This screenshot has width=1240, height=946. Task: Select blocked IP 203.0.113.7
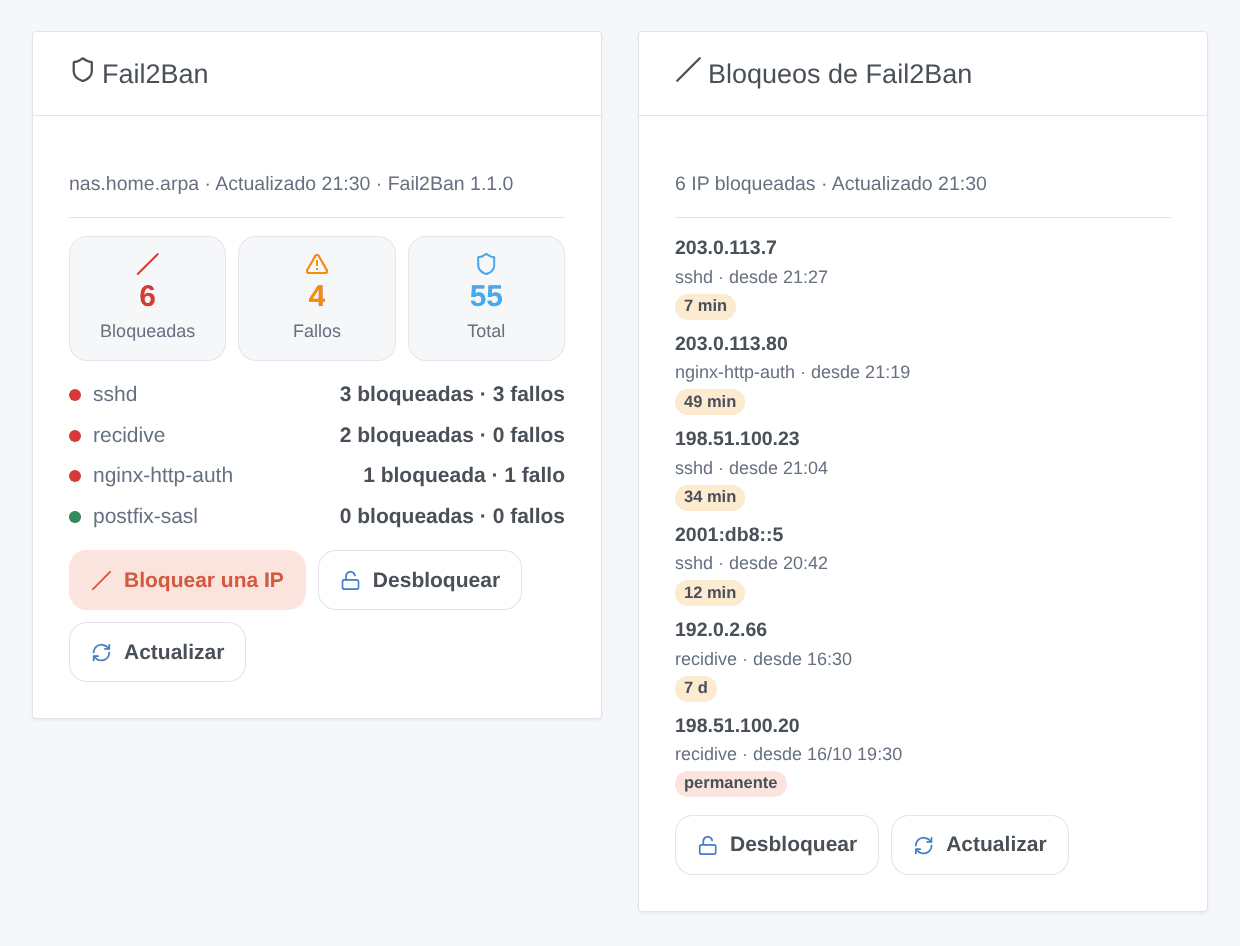(726, 248)
